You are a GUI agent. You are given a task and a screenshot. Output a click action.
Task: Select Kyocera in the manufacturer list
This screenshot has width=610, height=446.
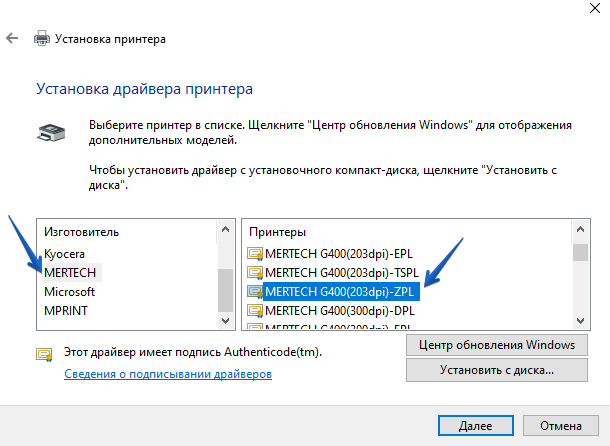click(x=65, y=253)
